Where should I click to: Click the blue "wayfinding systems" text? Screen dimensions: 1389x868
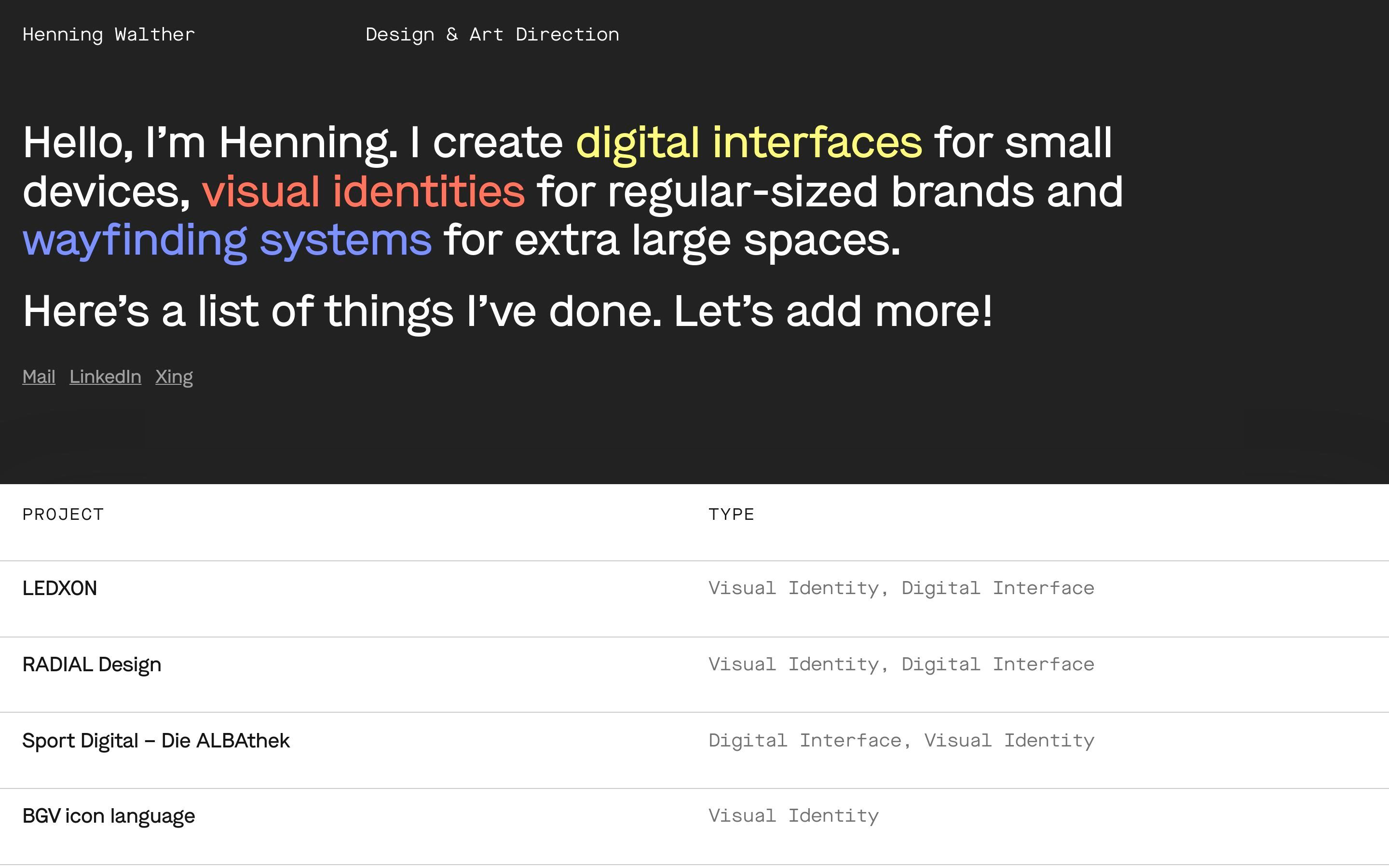(227, 240)
